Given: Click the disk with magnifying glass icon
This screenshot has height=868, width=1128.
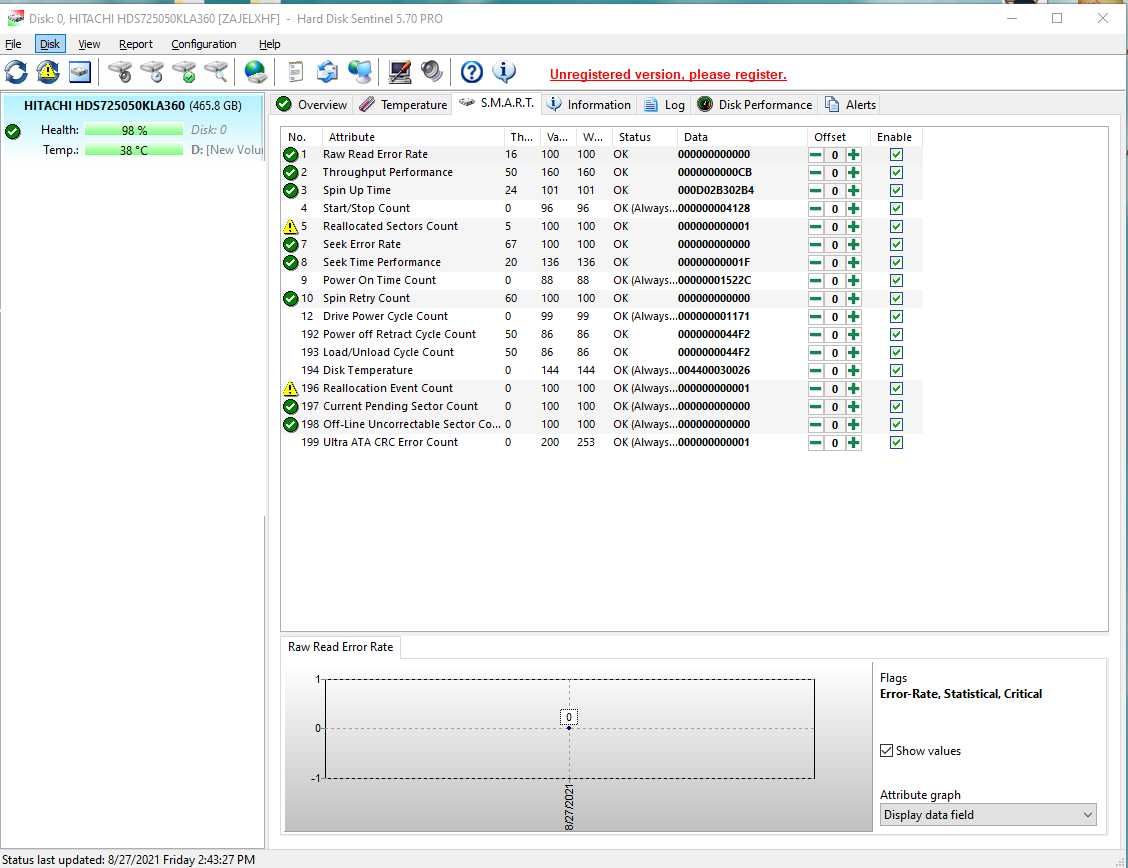Looking at the screenshot, I should 216,72.
